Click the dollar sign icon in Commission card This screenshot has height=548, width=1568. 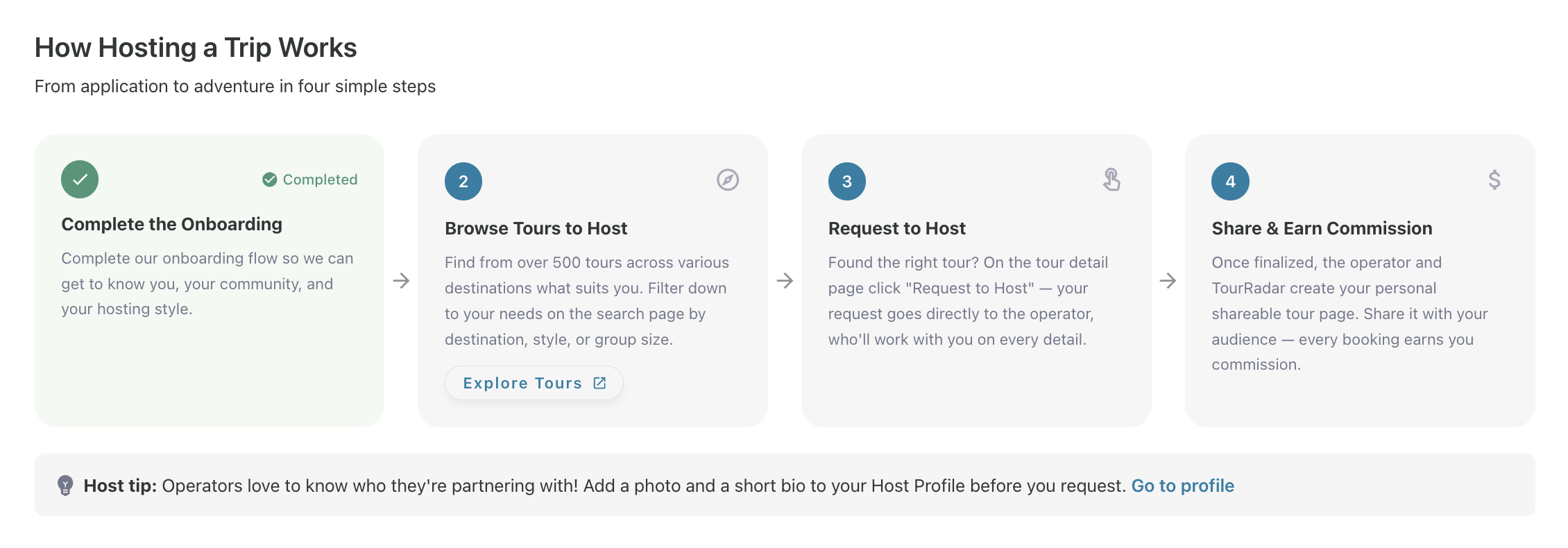click(1494, 180)
